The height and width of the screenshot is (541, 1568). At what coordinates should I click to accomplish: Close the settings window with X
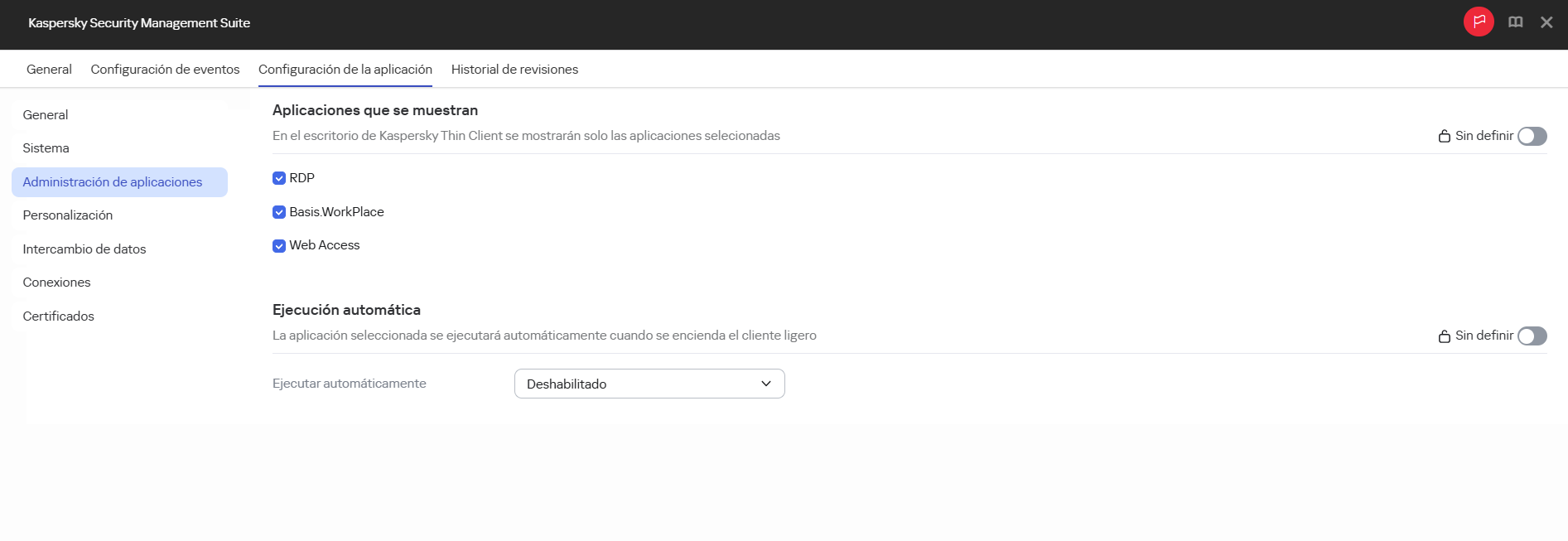(1546, 22)
